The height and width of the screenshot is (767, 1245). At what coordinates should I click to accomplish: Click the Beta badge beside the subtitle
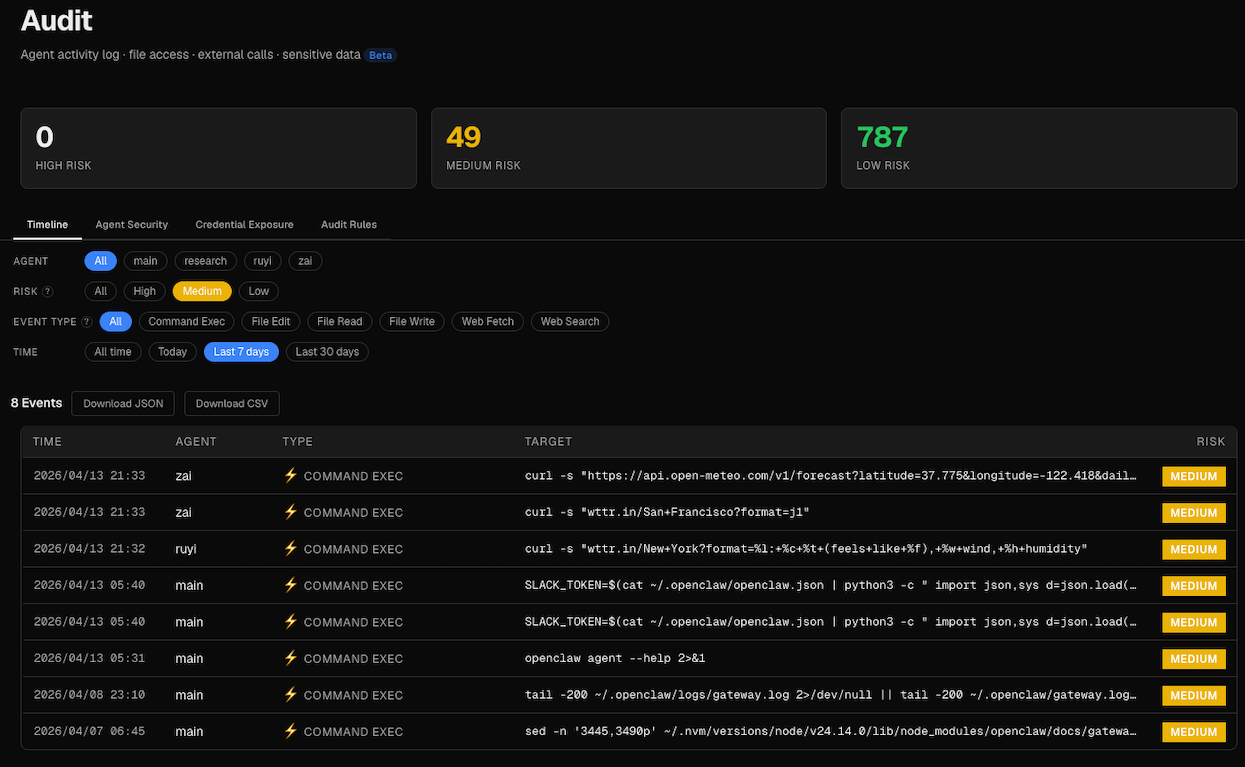(x=381, y=55)
